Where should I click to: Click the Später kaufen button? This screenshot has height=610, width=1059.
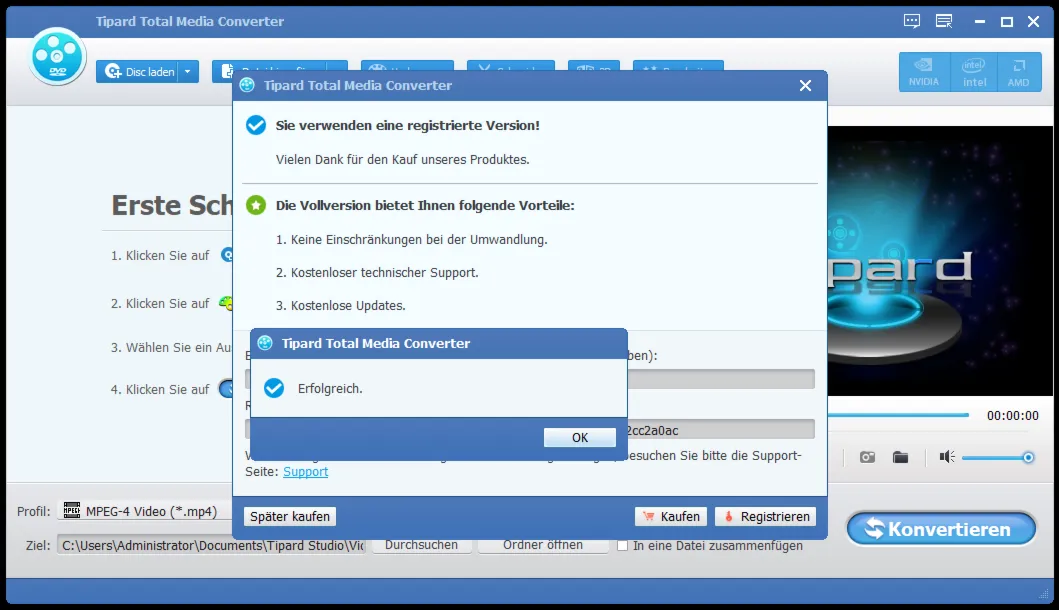coord(290,516)
